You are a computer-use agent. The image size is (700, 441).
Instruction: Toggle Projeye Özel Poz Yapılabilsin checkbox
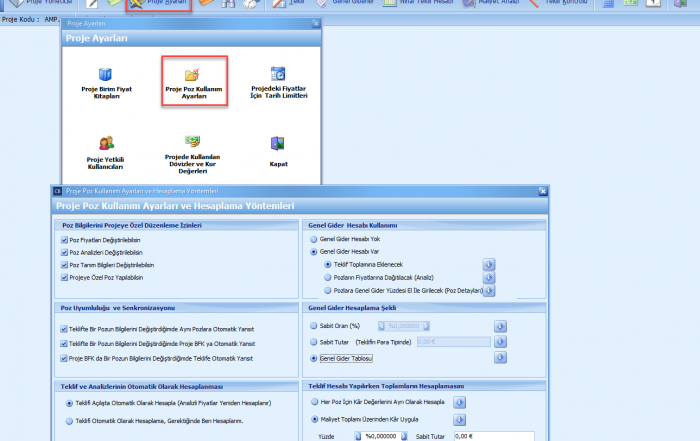(x=65, y=278)
